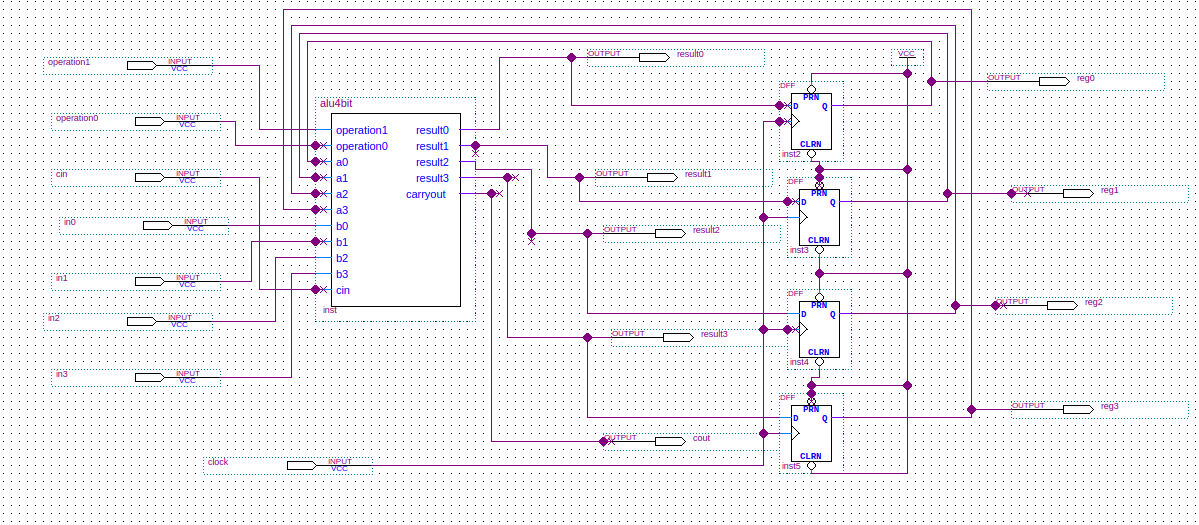1199x525 pixels.
Task: Click the b3 port on alu4bit
Action: click(342, 274)
